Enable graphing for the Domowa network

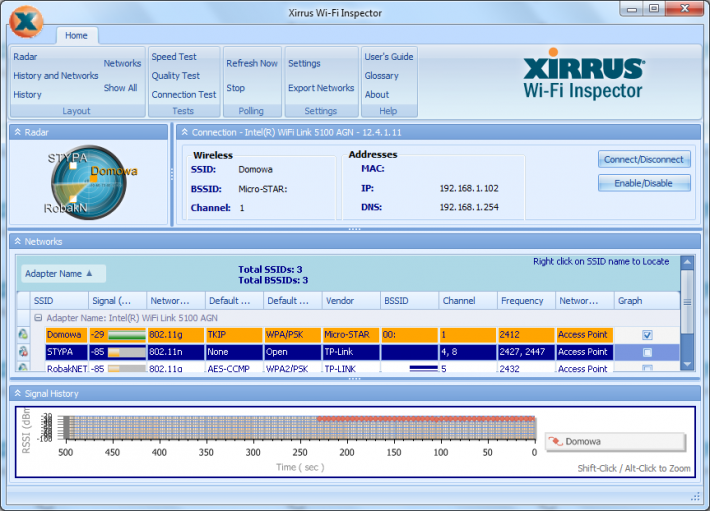647,335
